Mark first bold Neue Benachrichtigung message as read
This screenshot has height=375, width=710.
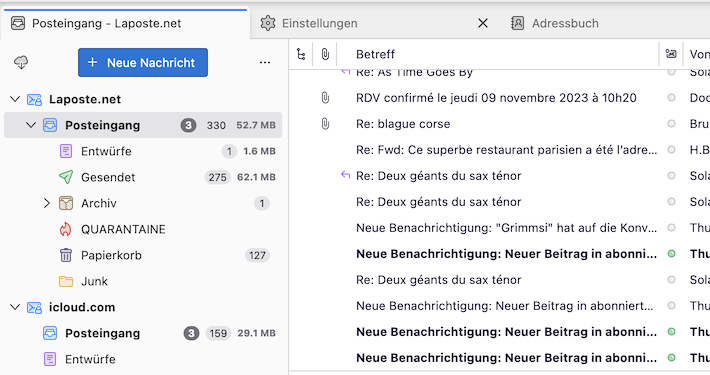[x=672, y=254]
